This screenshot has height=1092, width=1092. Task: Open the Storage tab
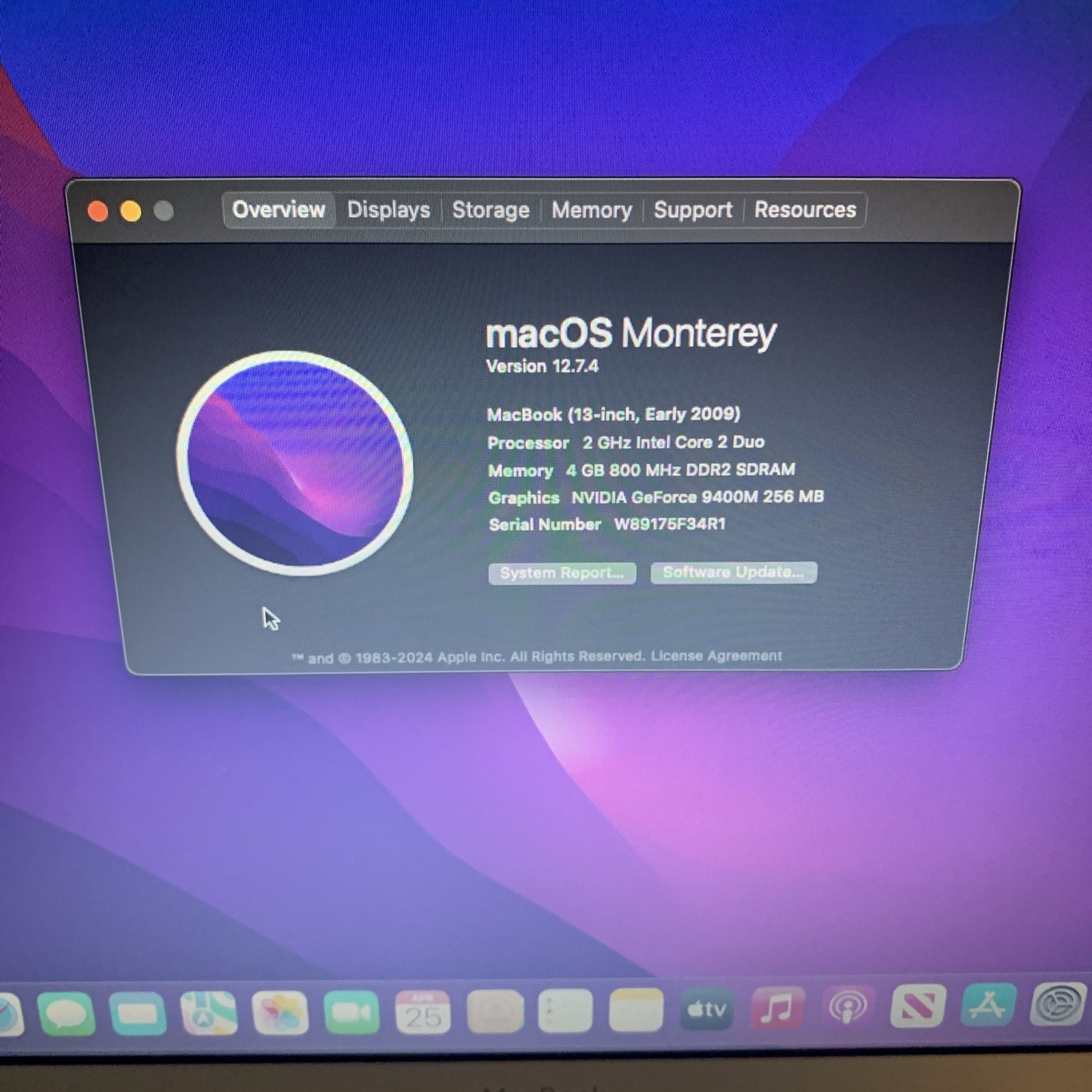(491, 210)
